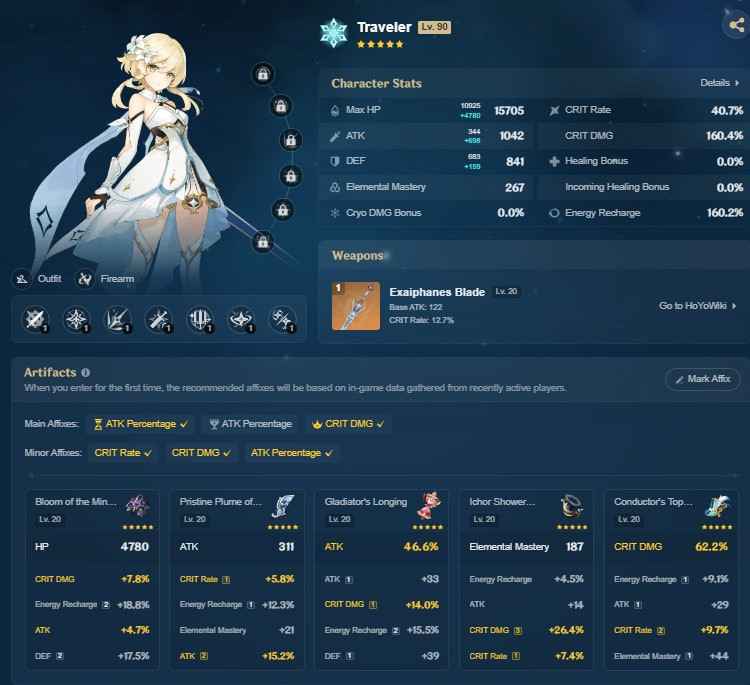Click the Bloom of the Mind flower icon
The height and width of the screenshot is (685, 750).
pyautogui.click(x=137, y=506)
